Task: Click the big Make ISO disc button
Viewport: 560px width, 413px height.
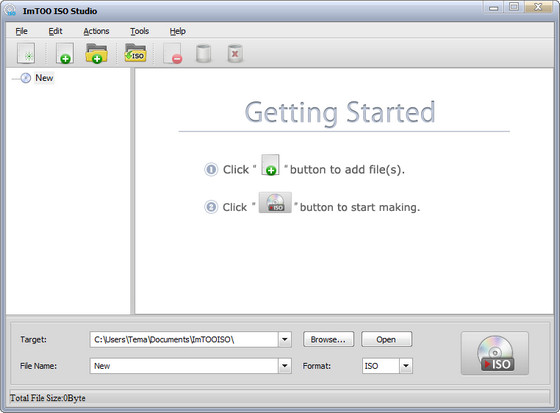Action: click(495, 353)
